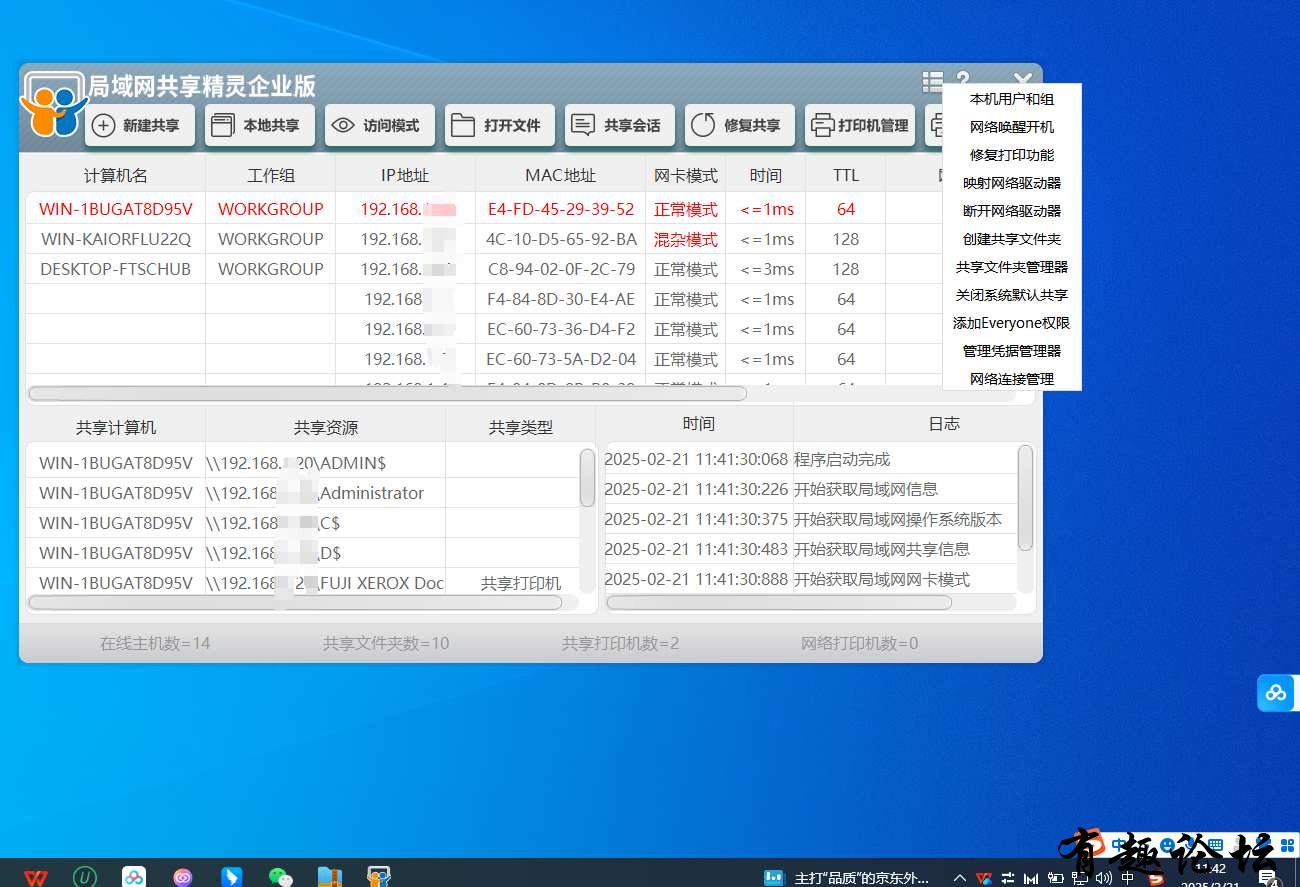
Task: Open the floating Baidu cloud desktop widget
Action: 1277,693
